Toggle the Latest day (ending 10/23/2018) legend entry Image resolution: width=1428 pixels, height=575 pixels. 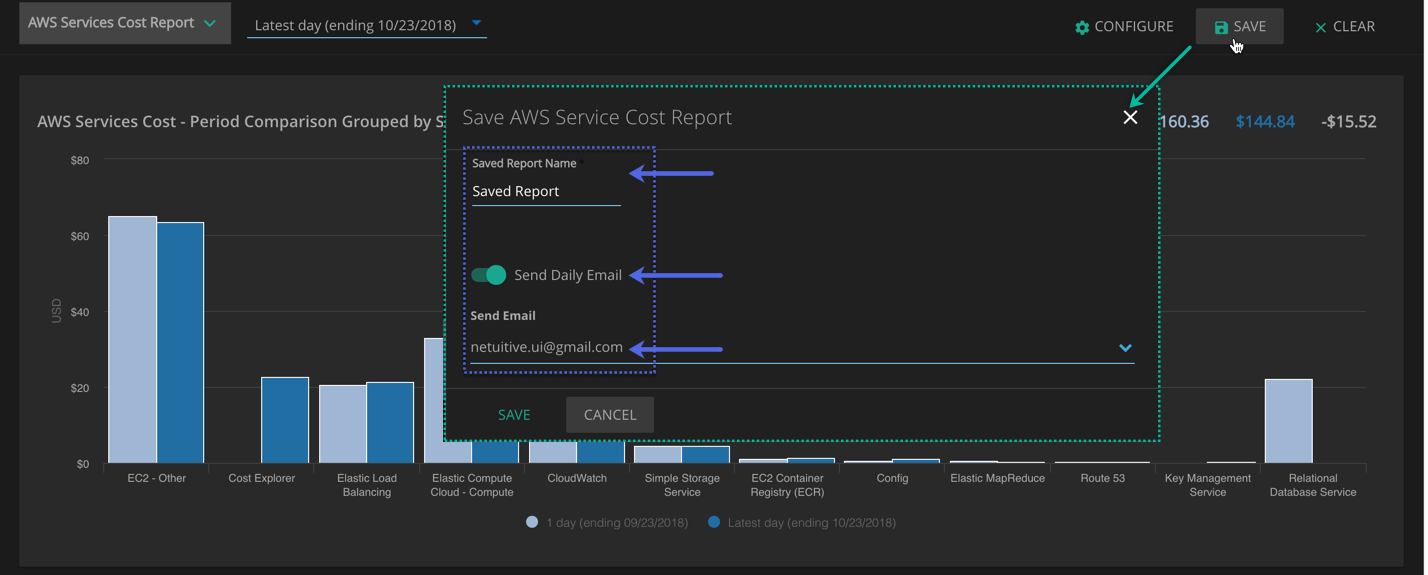tap(802, 522)
